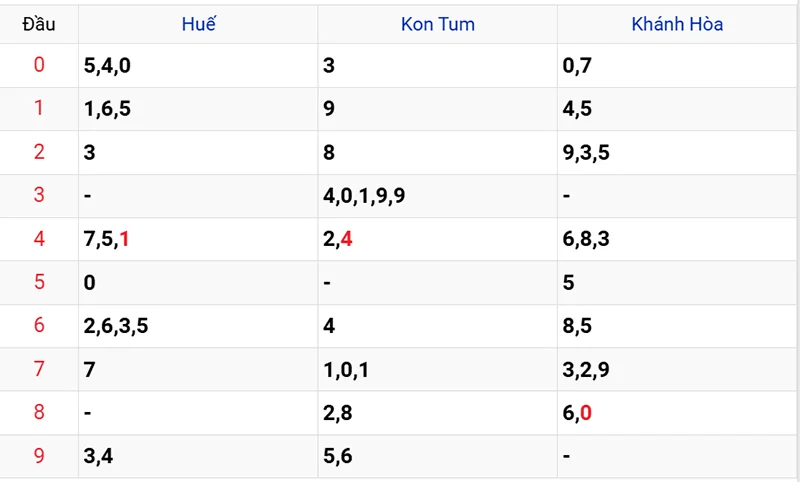Screen dimensions: 800x482
Task: Select row number 5 in Đầu column
Action: click(x=39, y=282)
